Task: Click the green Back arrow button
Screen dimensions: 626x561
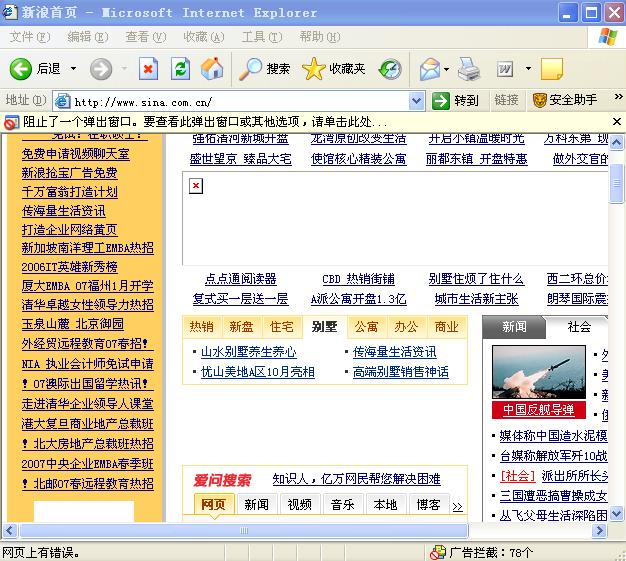Action: [20, 69]
